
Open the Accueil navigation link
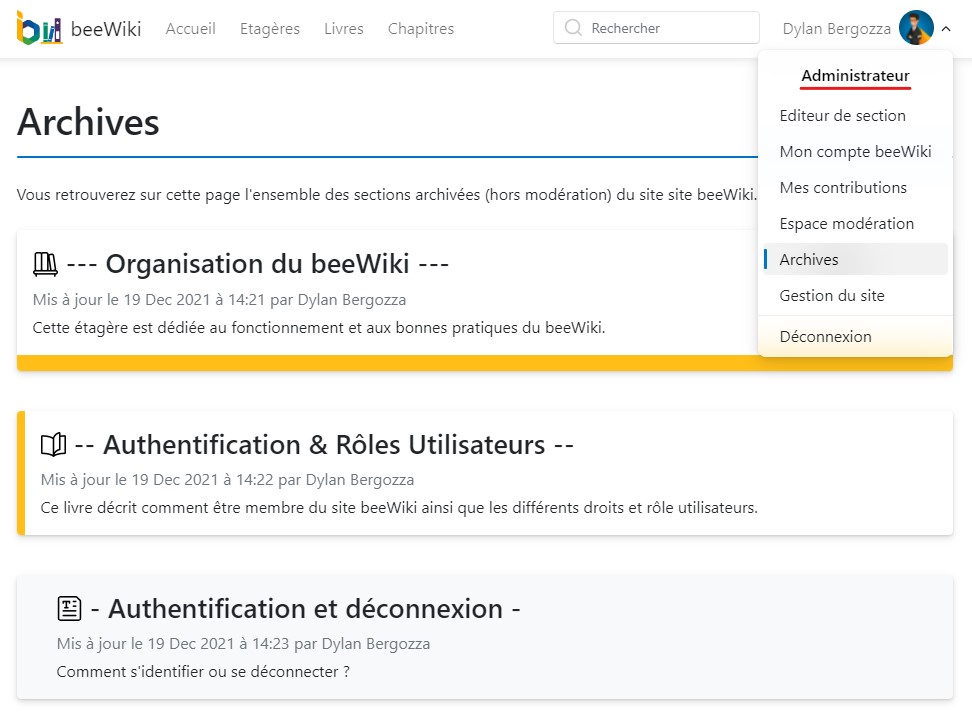(x=190, y=29)
